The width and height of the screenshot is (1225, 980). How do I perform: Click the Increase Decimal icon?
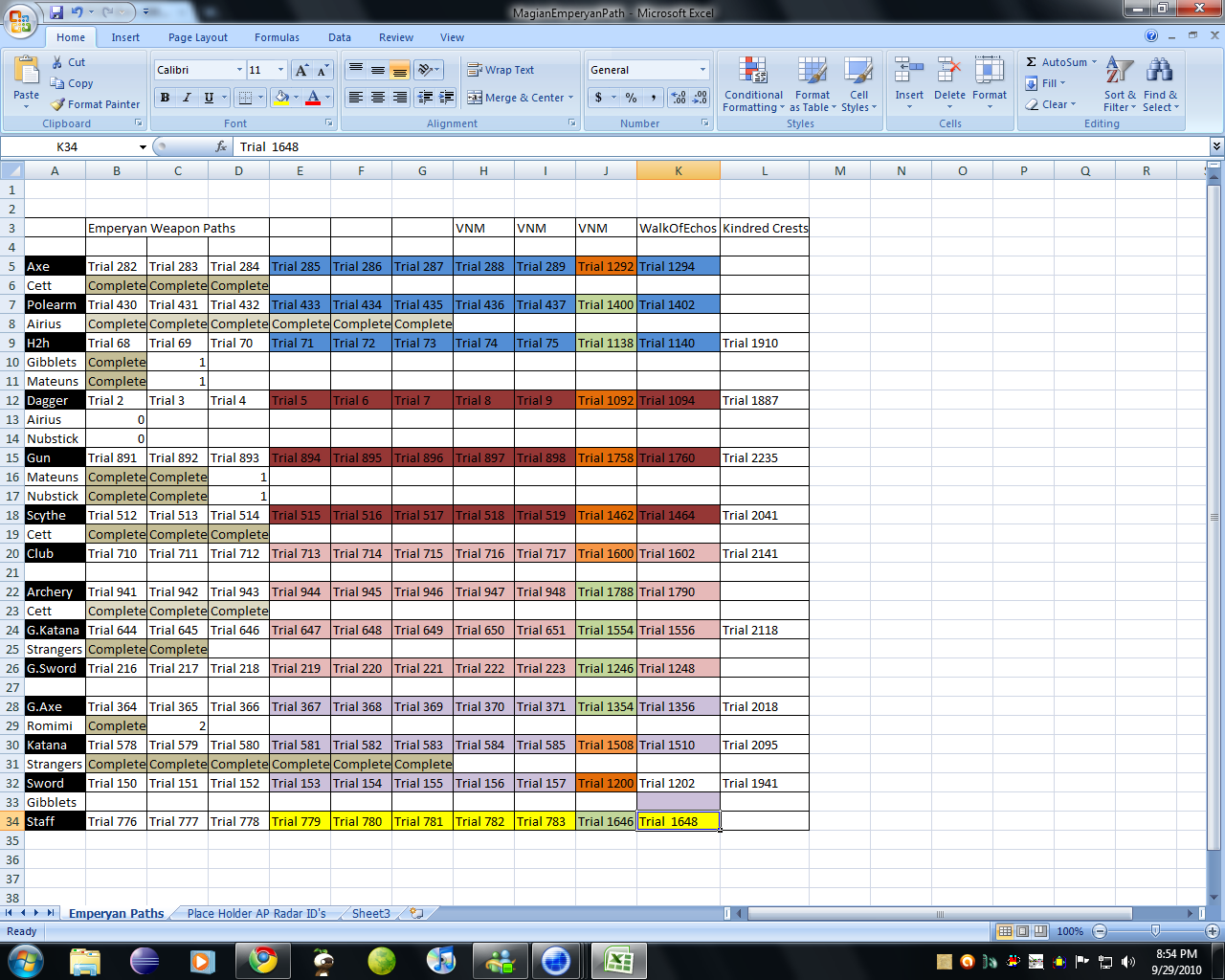pyautogui.click(x=679, y=98)
